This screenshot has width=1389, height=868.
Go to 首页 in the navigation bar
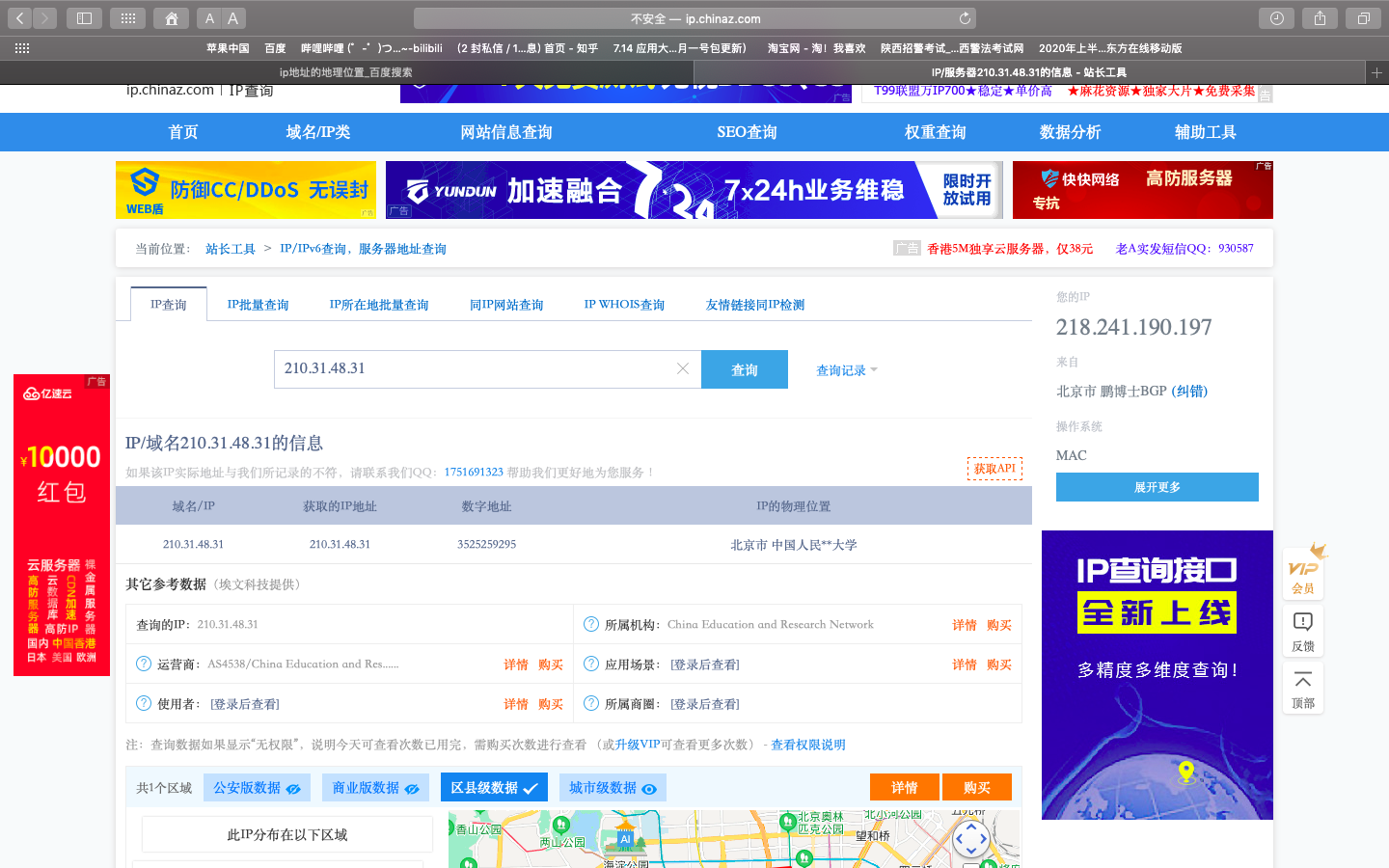(183, 132)
